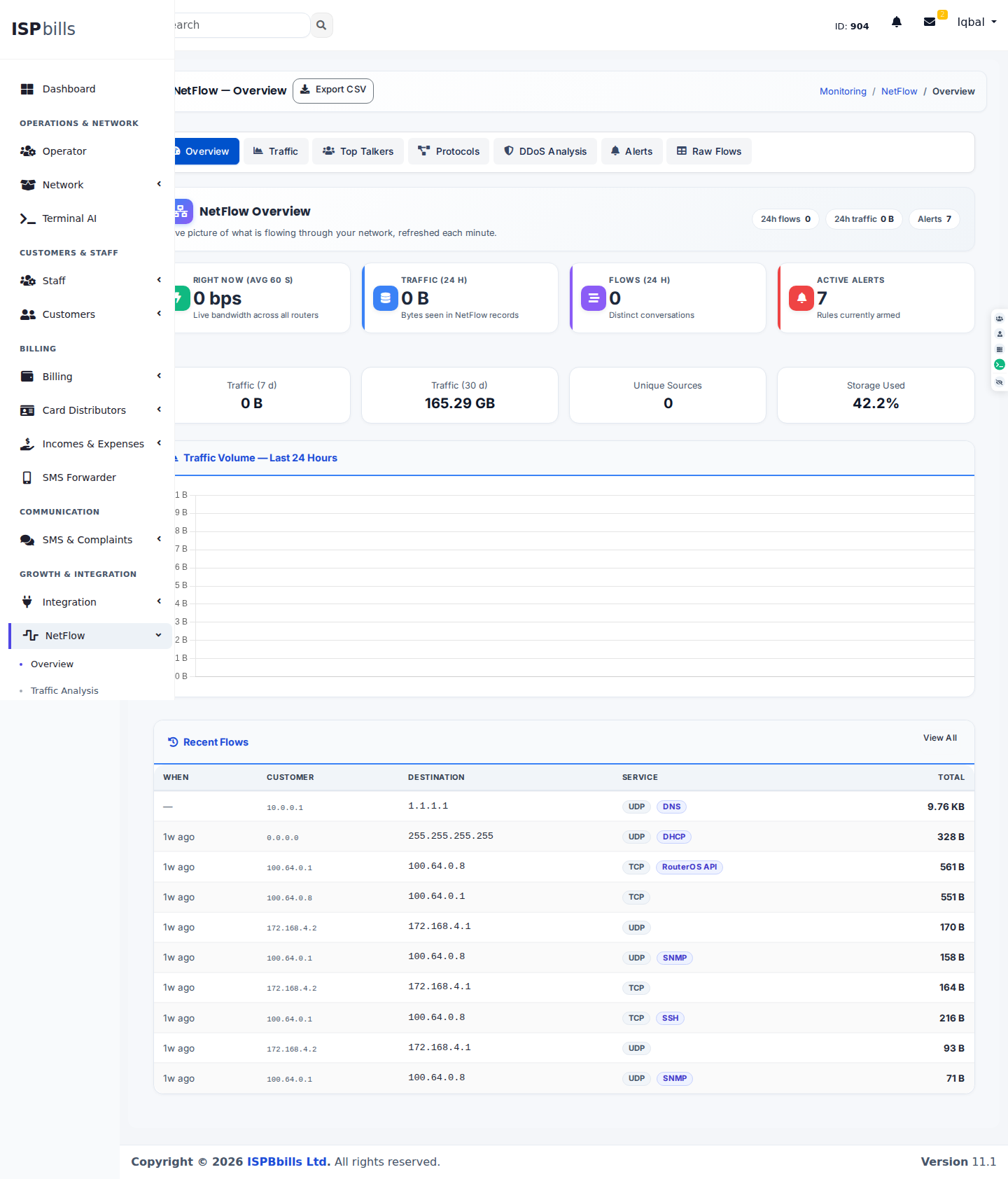Image resolution: width=1008 pixels, height=1179 pixels.
Task: Click the search magnifier button
Action: pyautogui.click(x=321, y=25)
